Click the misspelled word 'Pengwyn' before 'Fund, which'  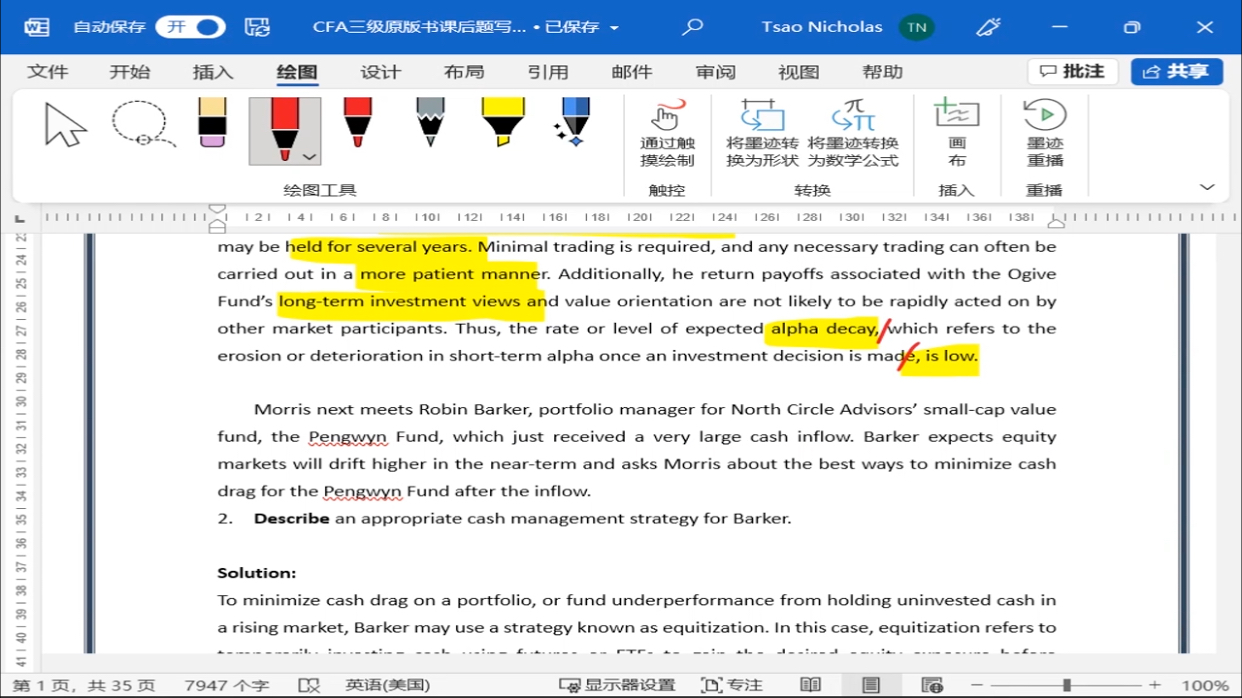coord(347,437)
